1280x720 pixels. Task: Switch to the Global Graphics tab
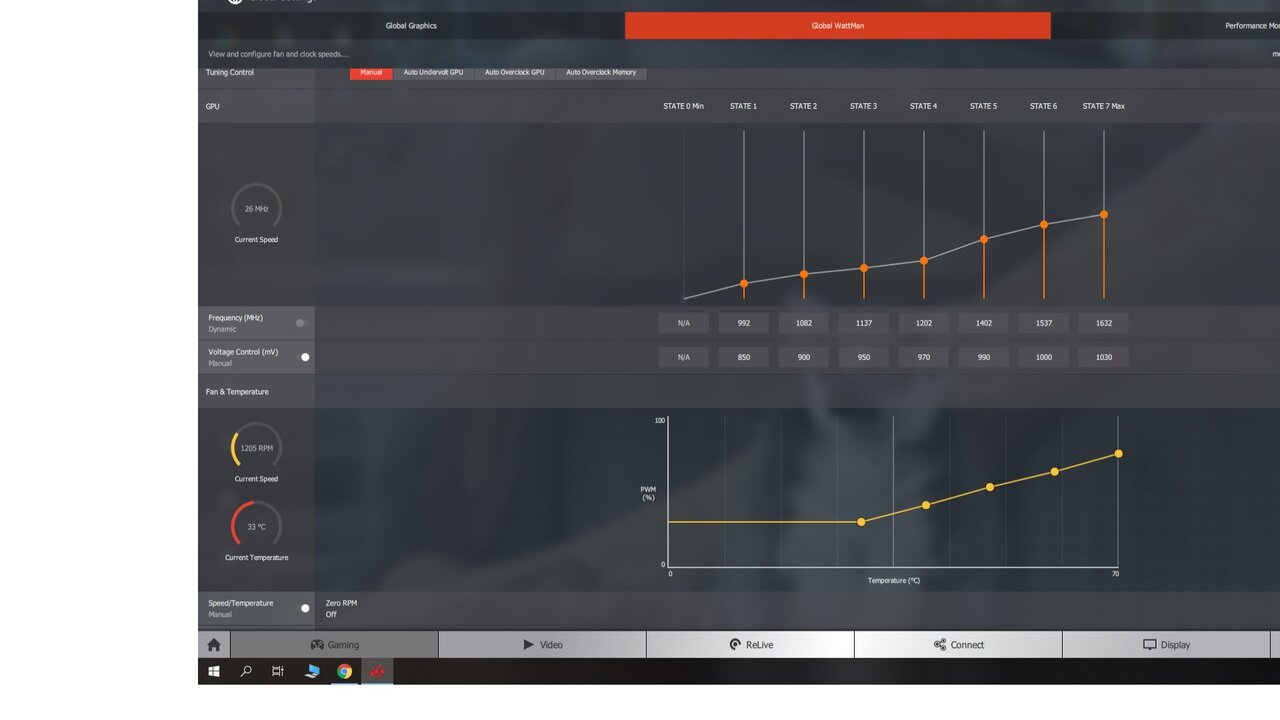coord(411,26)
